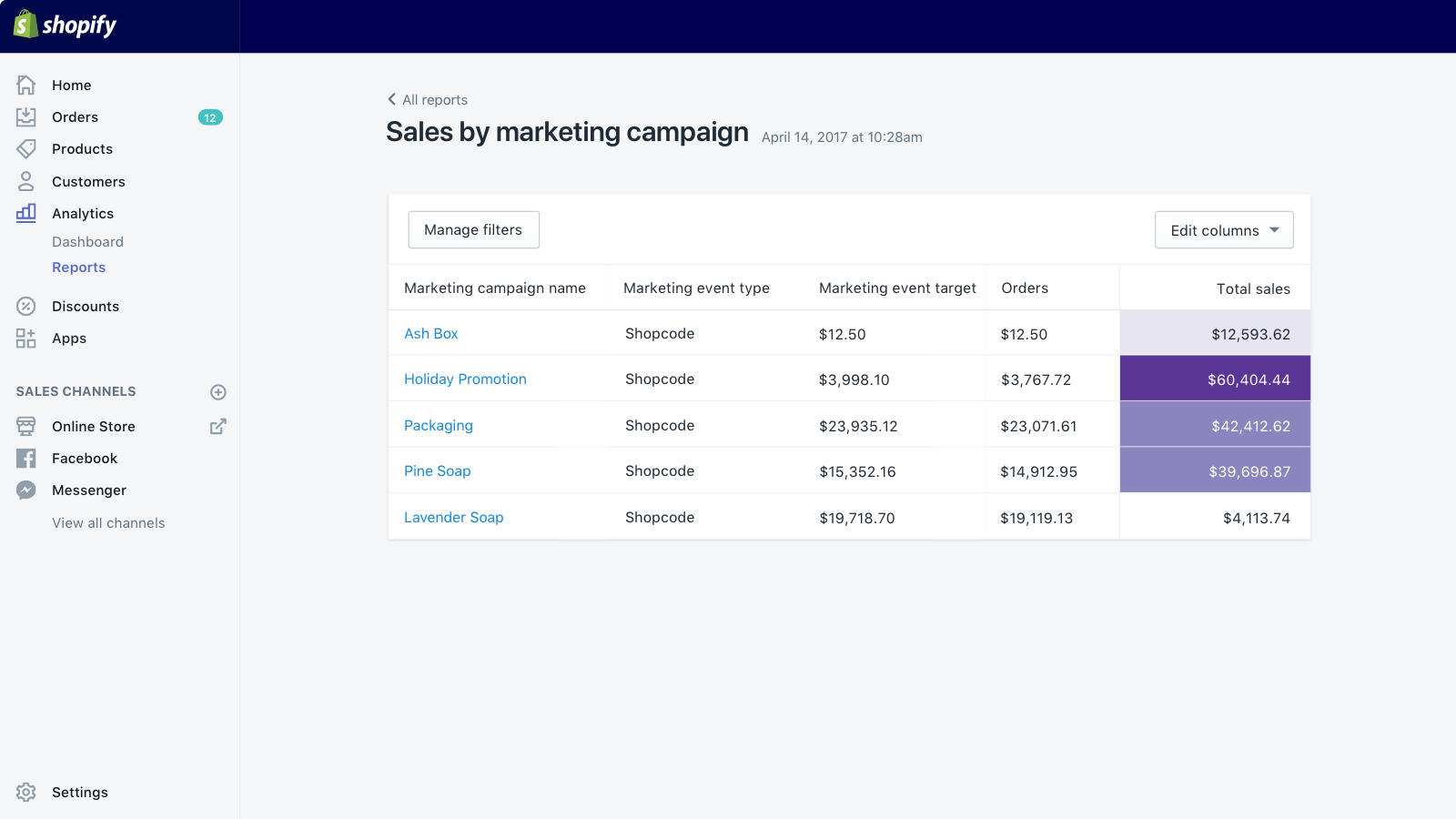Screen dimensions: 1456x819
Task: Click the Discounts icon
Action: click(x=26, y=306)
